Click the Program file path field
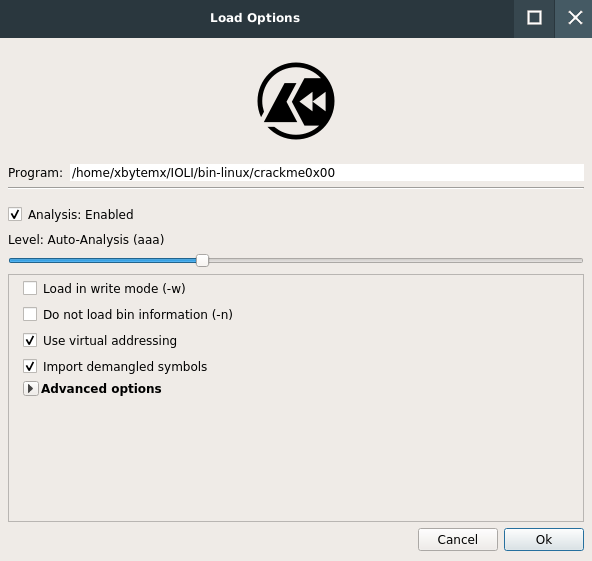 coord(327,173)
